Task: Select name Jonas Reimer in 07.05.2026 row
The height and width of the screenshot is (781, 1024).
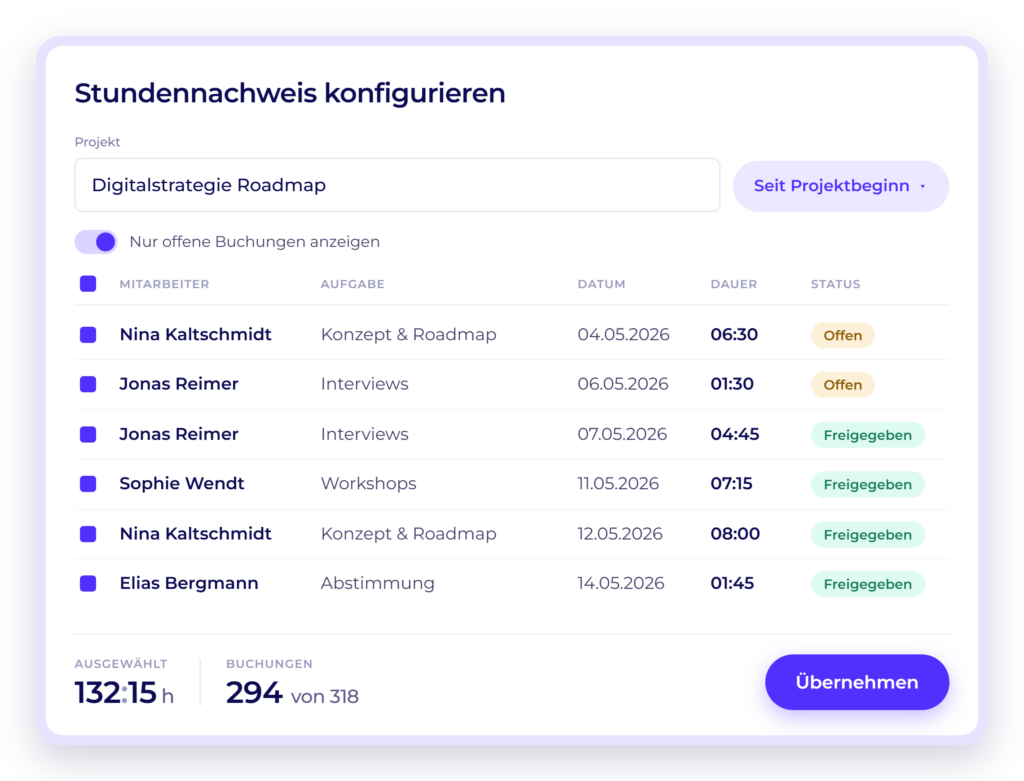Action: coord(179,434)
